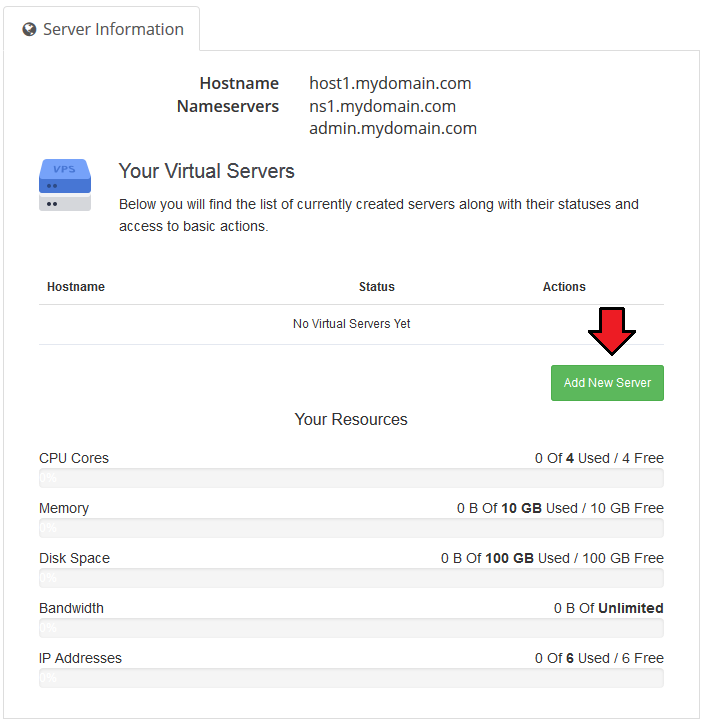704x724 pixels.
Task: Click the Bandwidth usage progress bar
Action: 351,628
